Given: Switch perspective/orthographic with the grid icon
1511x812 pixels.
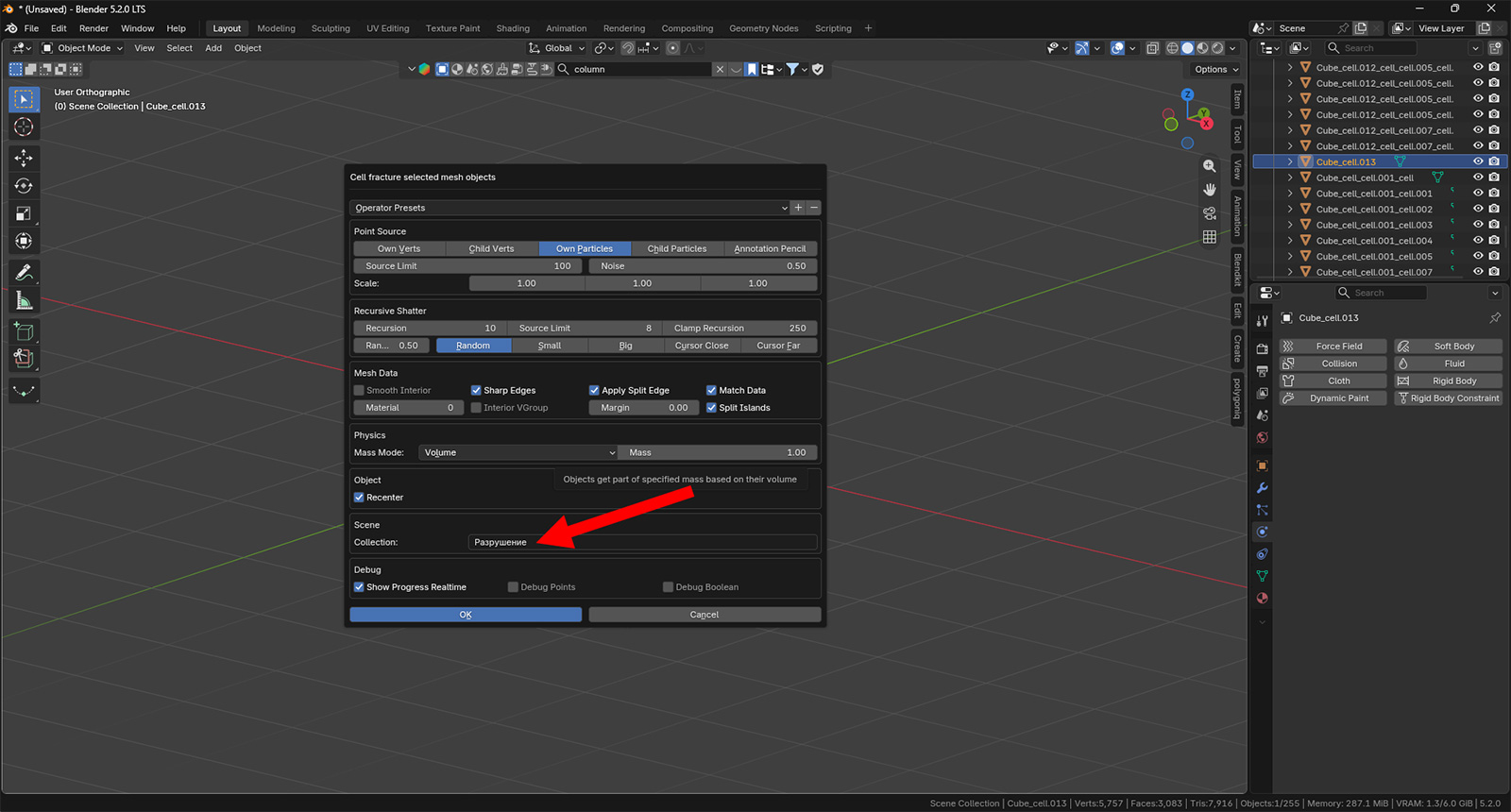Looking at the screenshot, I should 1210,237.
